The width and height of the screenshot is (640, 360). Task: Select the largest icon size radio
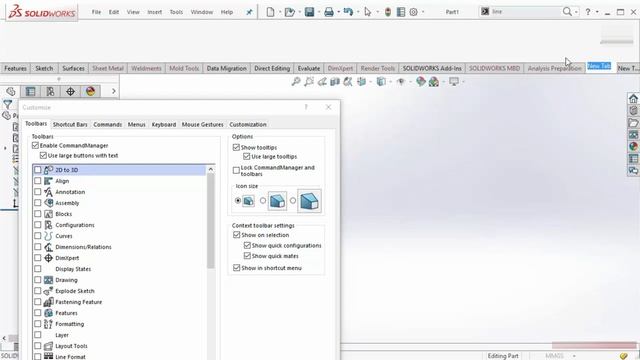[293, 200]
